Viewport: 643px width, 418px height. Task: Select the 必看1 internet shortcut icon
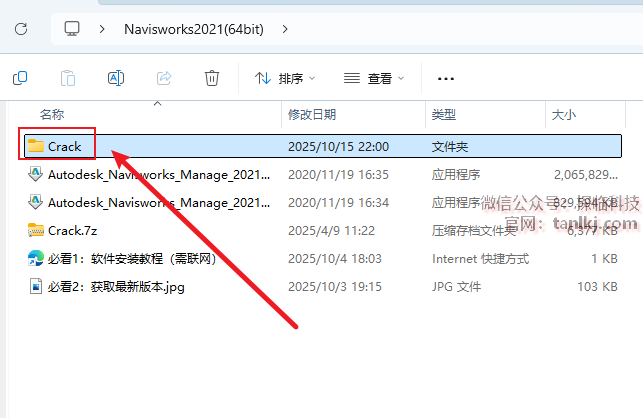coord(36,258)
